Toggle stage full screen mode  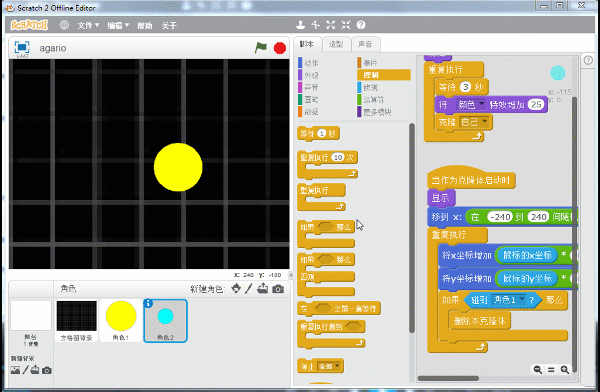click(22, 47)
